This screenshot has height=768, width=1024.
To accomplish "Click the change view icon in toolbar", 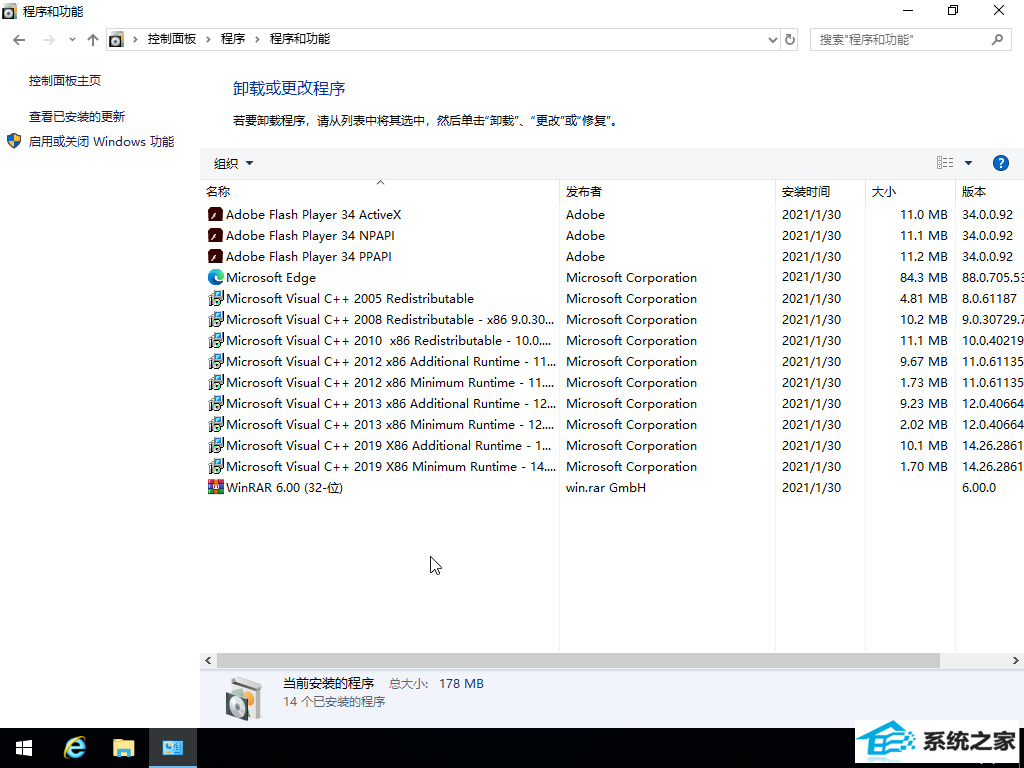I will tap(945, 163).
